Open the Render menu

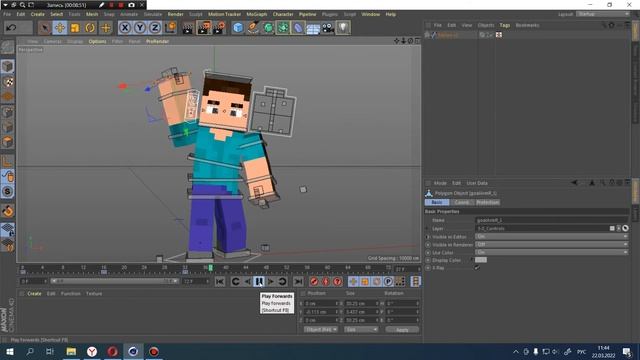[x=176, y=14]
